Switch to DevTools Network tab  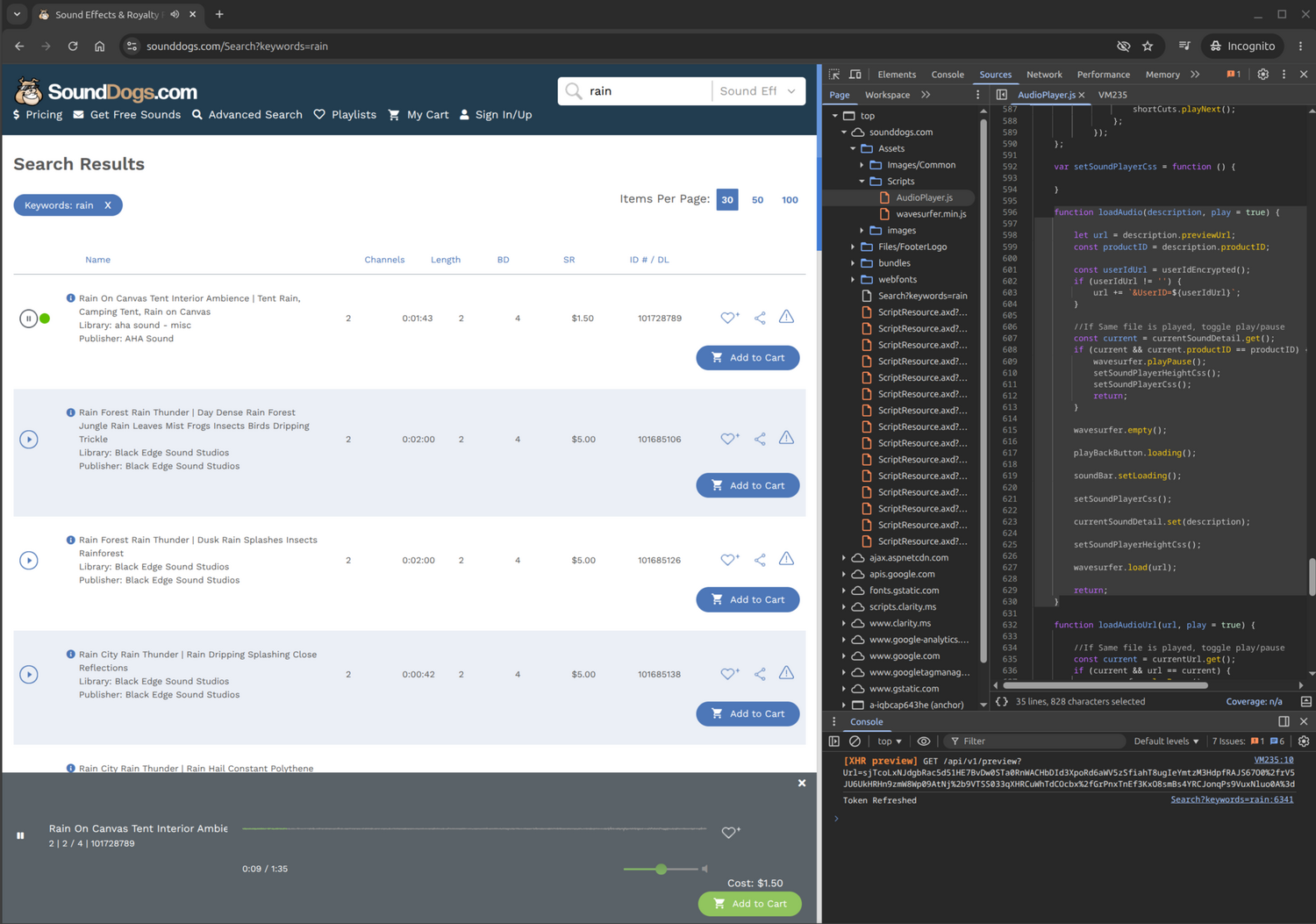click(x=1044, y=75)
